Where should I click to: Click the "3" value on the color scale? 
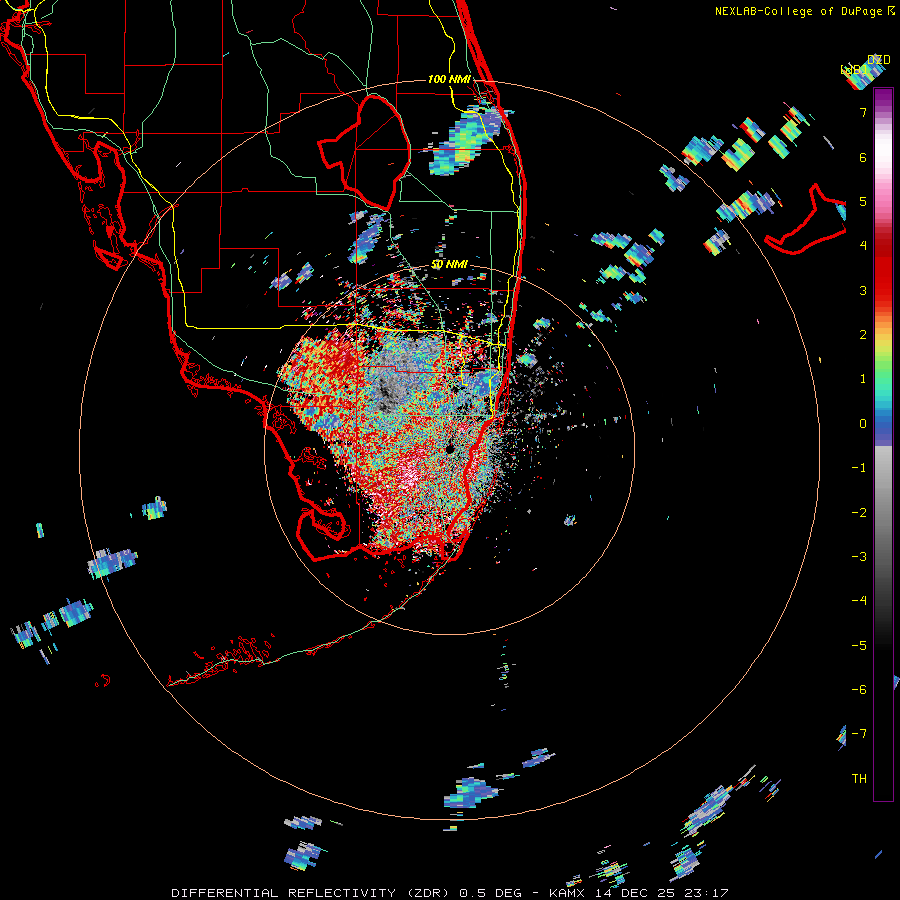pos(863,290)
